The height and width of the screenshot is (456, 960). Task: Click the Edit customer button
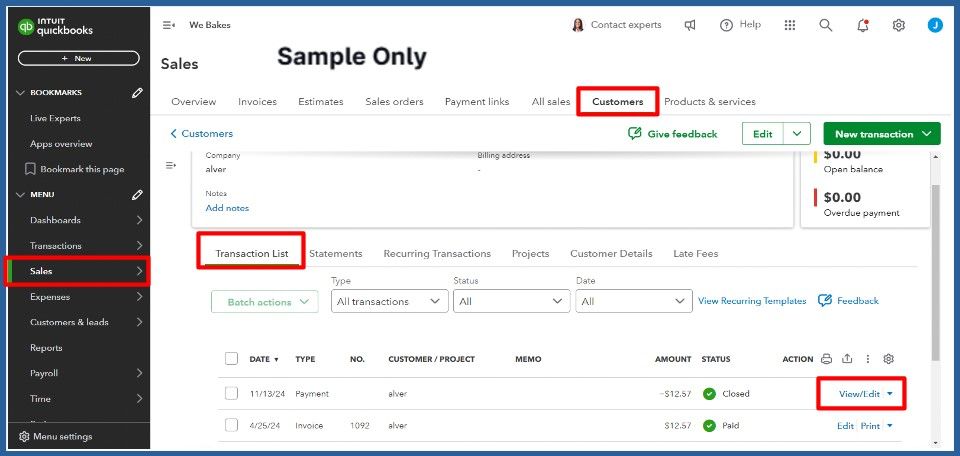pos(763,134)
